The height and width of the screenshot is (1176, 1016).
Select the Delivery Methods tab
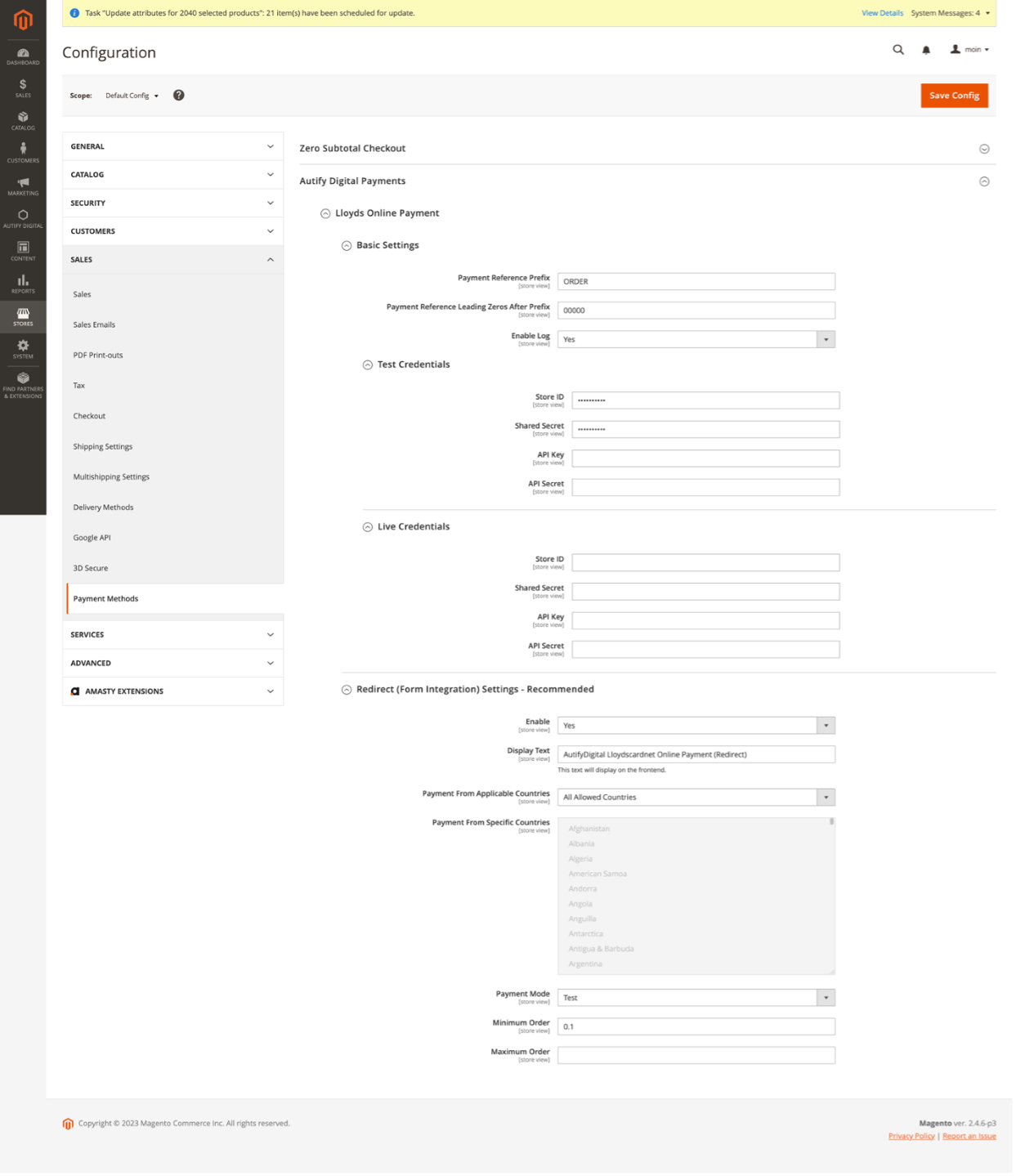coord(175,508)
